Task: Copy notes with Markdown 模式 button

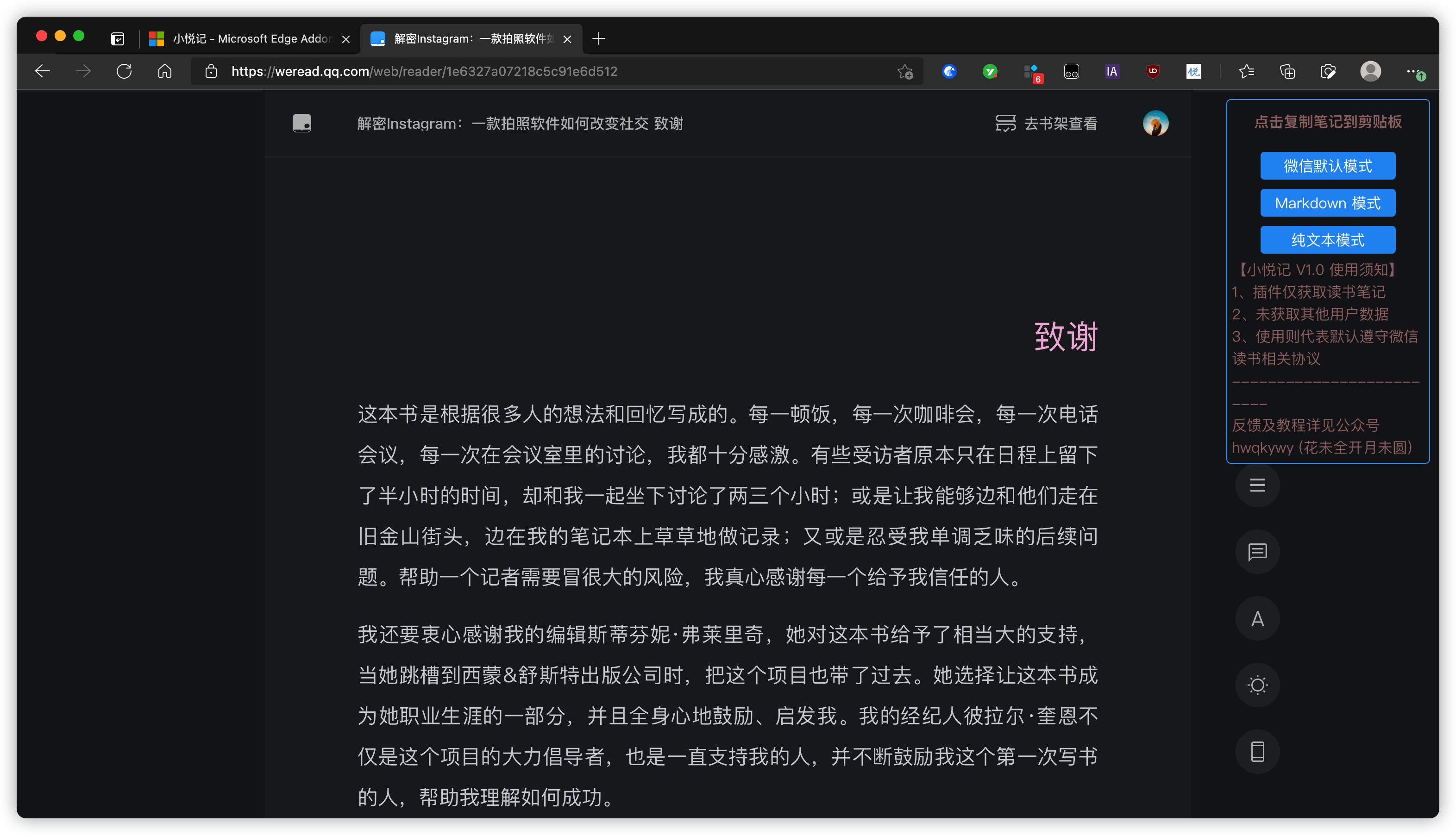Action: (1327, 203)
